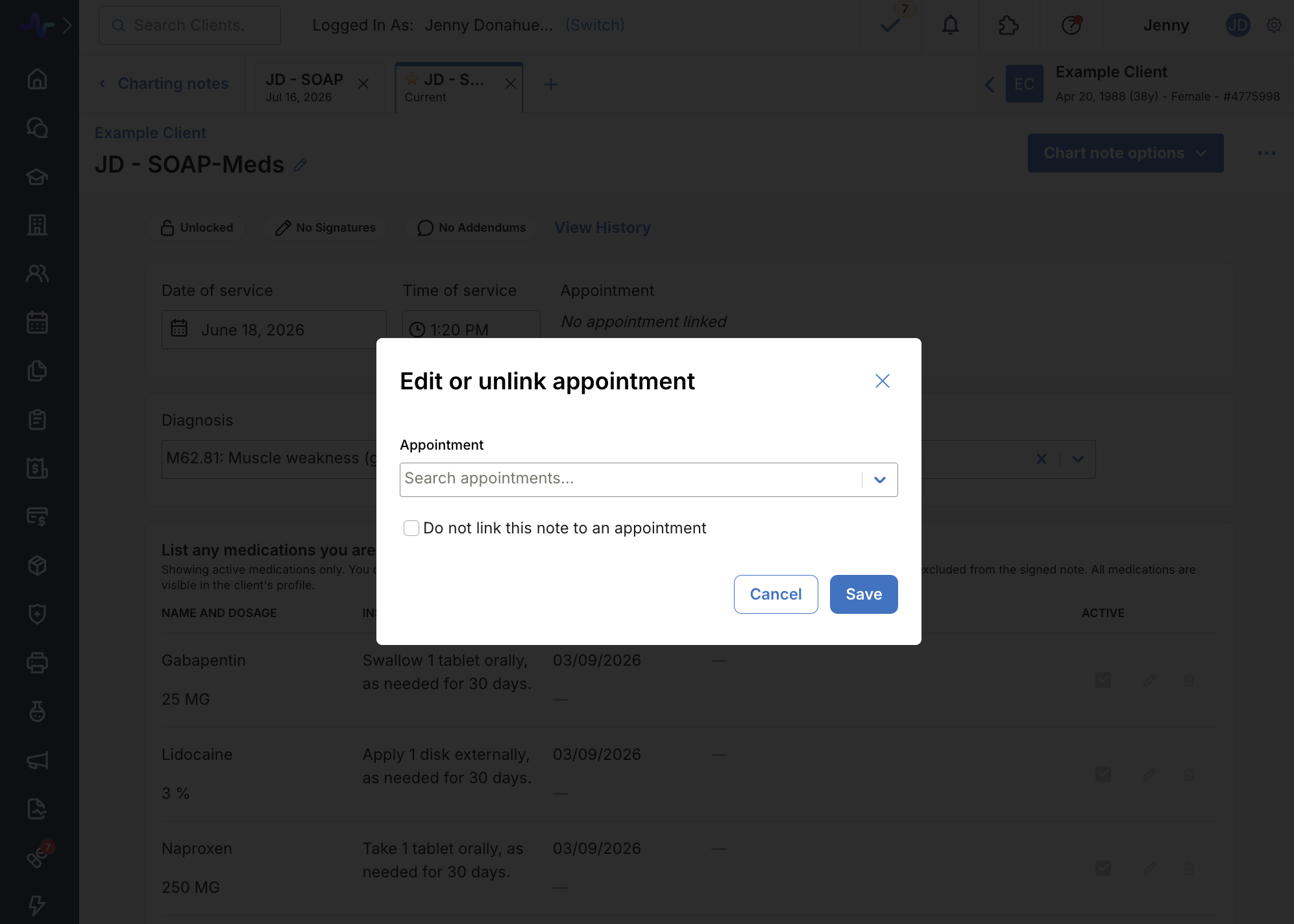Open the lightning bolt automations icon

[37, 906]
